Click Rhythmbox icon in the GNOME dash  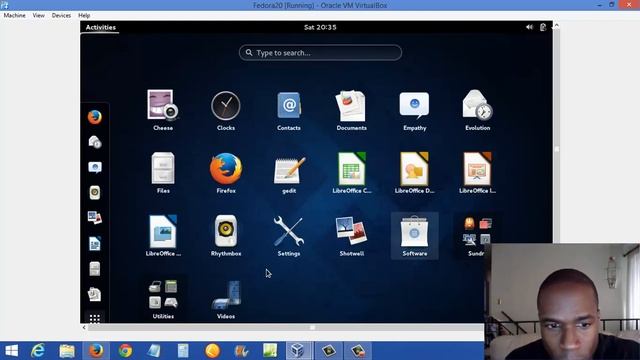tap(95, 193)
